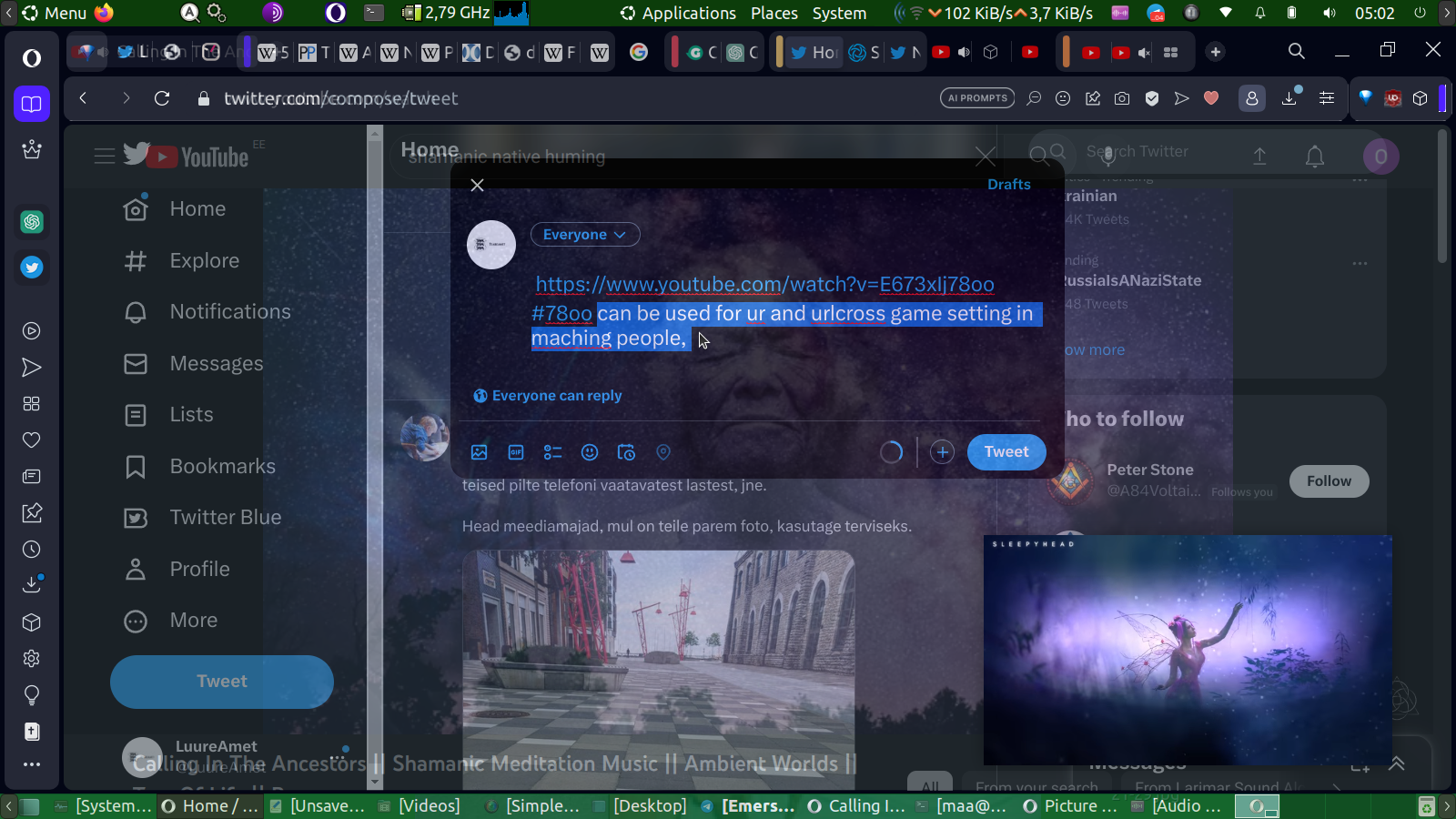
Task: Post using the composer Tweet button
Action: click(x=1006, y=452)
